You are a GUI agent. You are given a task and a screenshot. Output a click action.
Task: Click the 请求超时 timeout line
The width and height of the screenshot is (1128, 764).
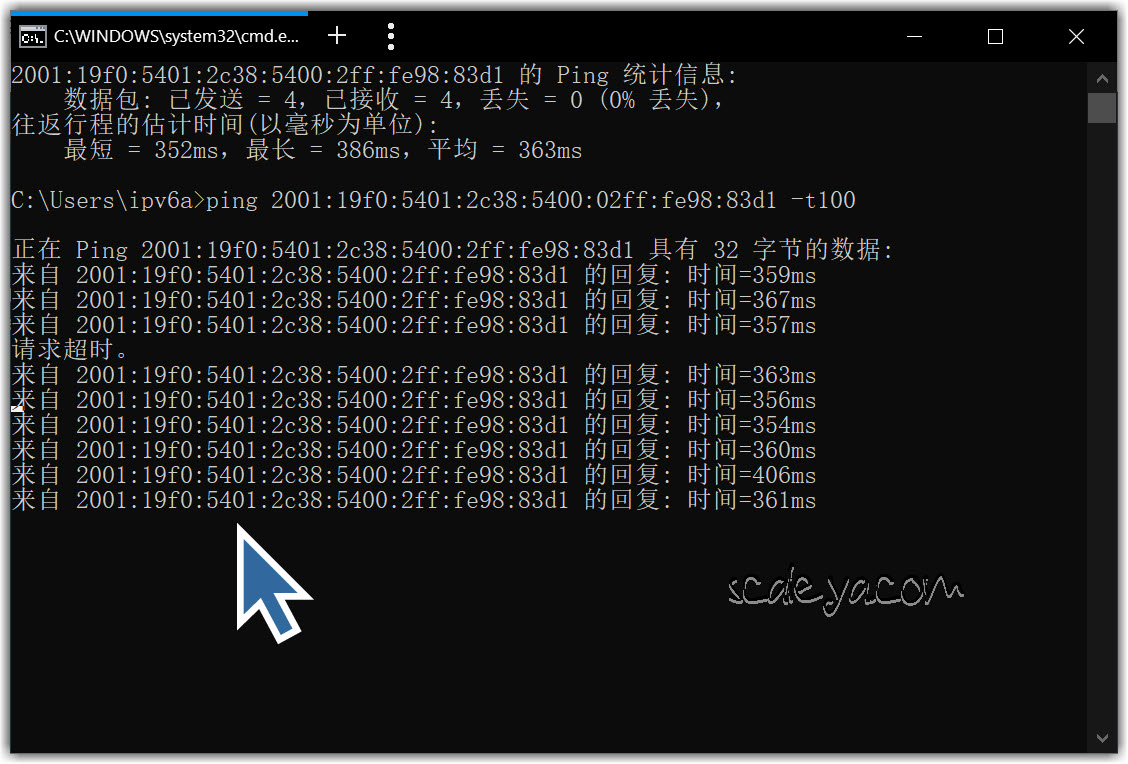pyautogui.click(x=70, y=350)
